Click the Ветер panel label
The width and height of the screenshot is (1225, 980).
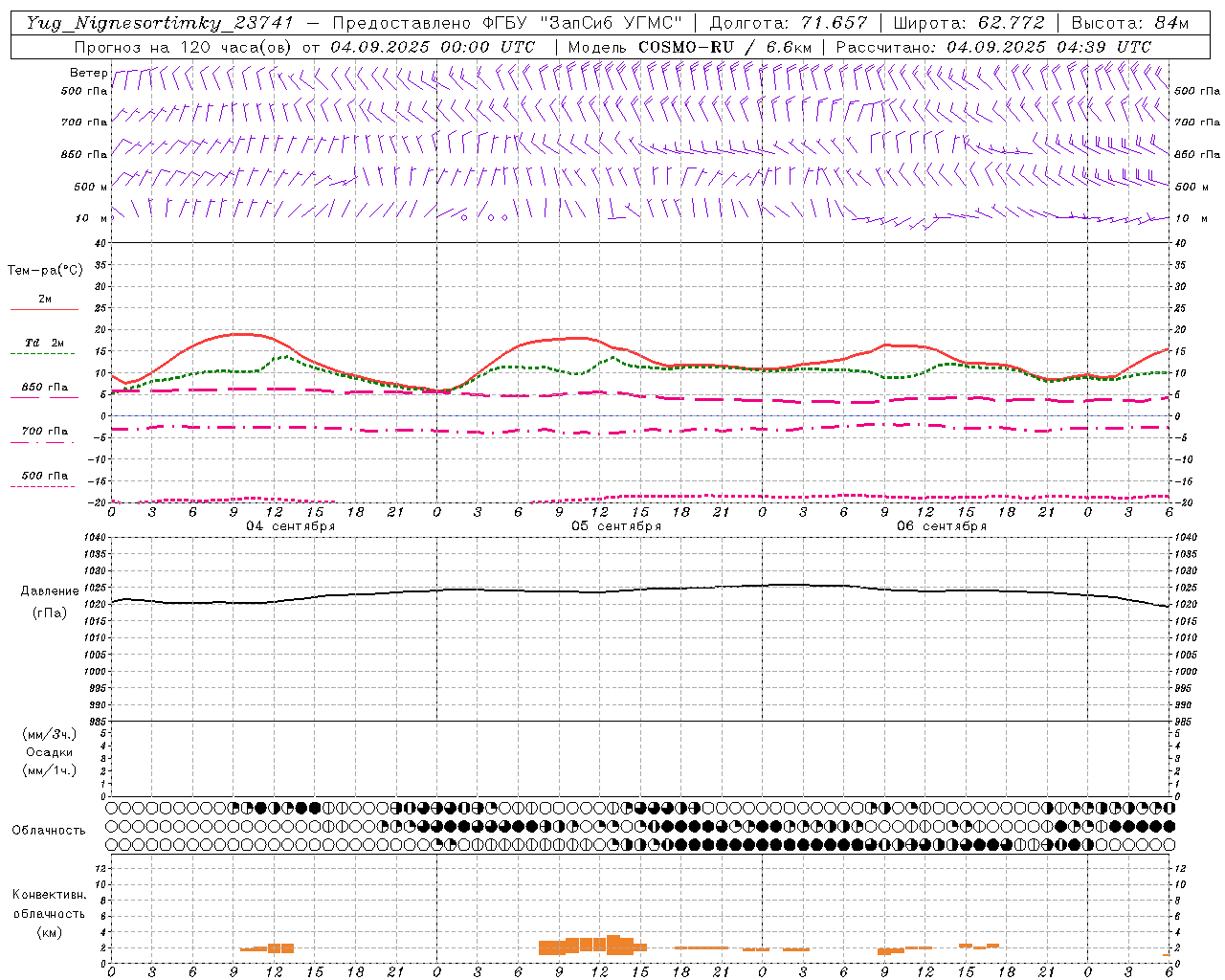click(x=88, y=73)
